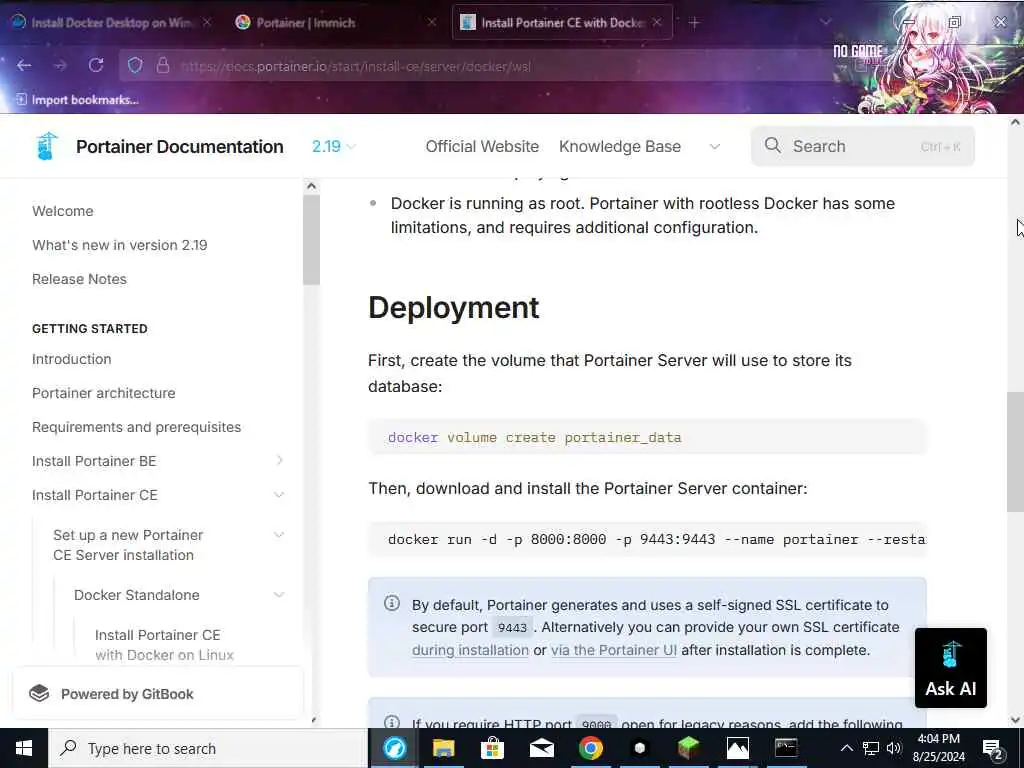
Task: Open Requirements and prerequisites page
Action: pos(136,427)
